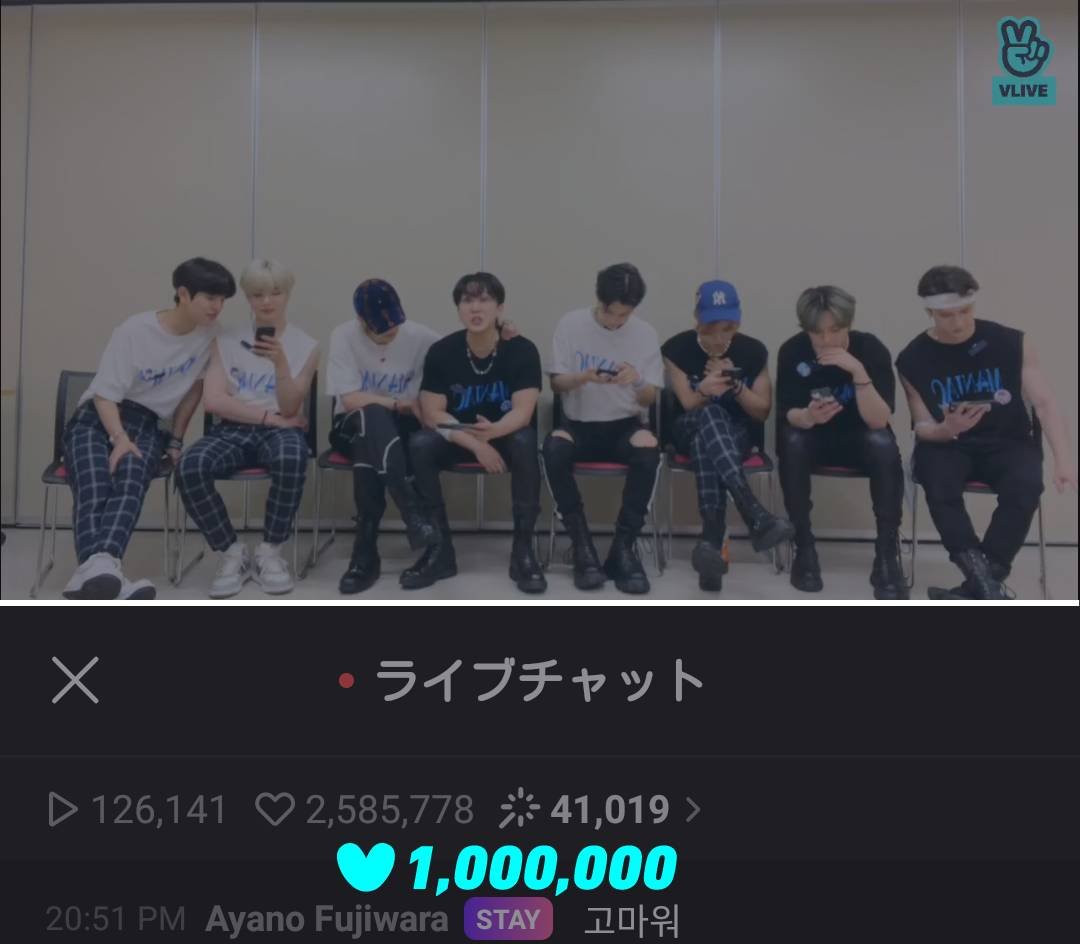Tap the live video player area
The height and width of the screenshot is (944, 1080).
[540, 300]
